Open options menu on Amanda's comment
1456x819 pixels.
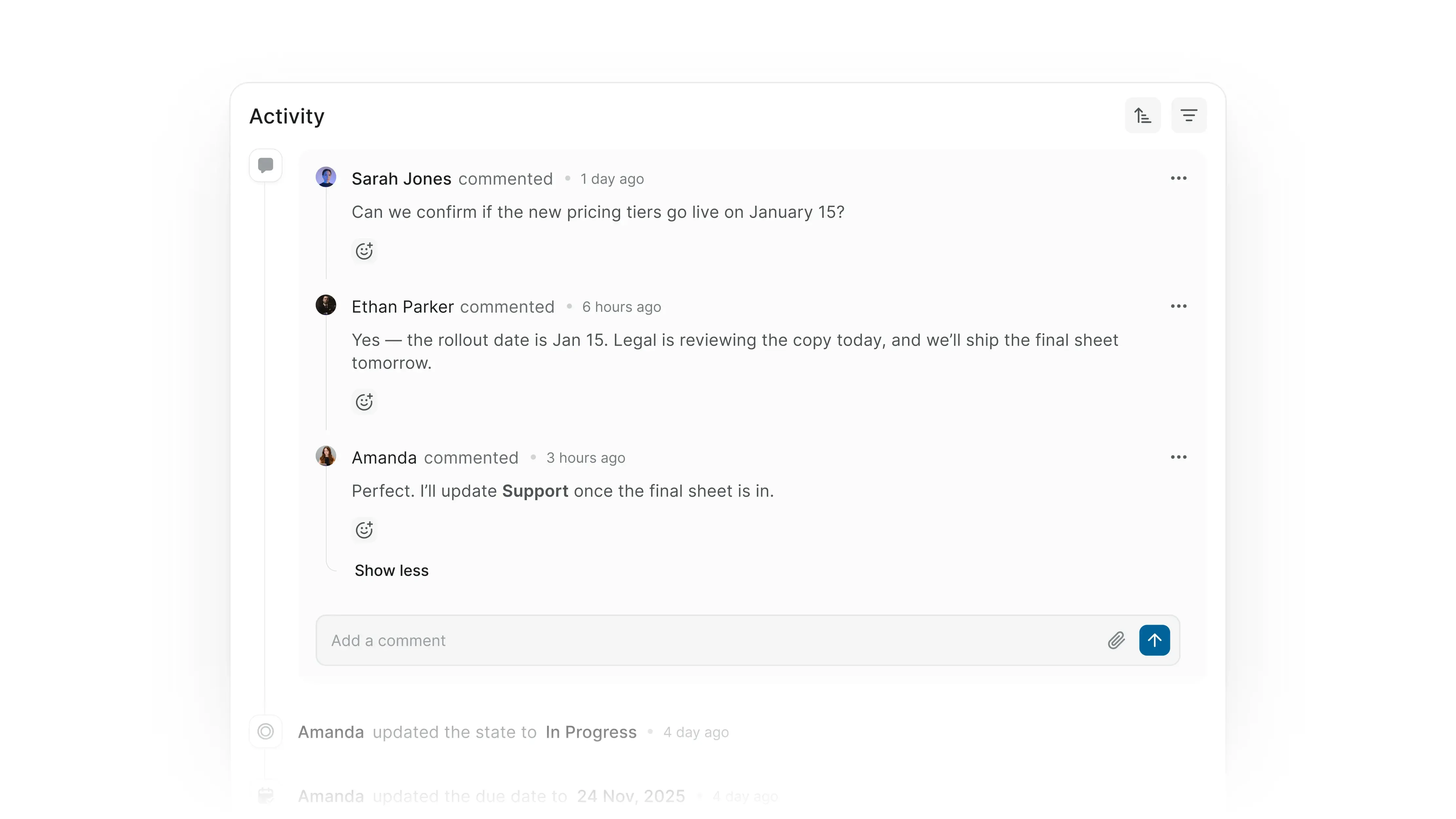click(1179, 457)
